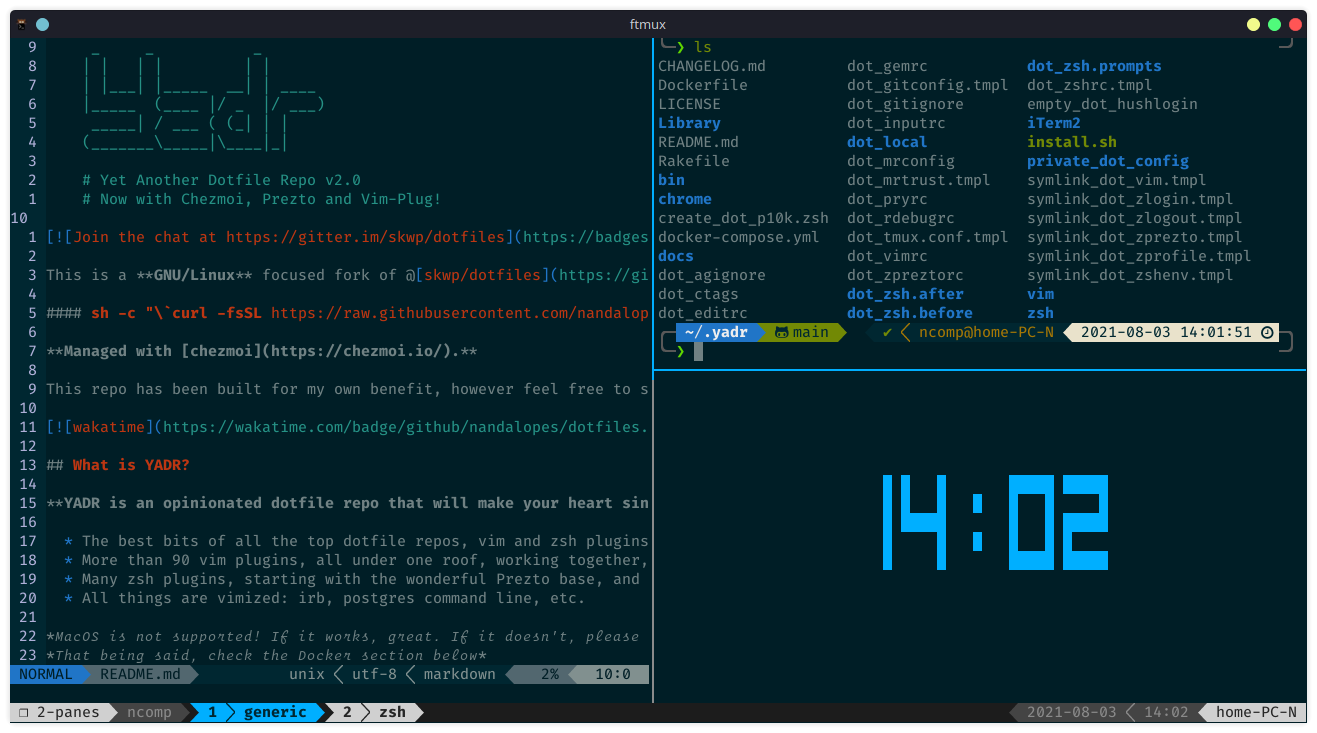Click the raw.githubusercontent.com curl URL
The image size is (1317, 733).
459,313
